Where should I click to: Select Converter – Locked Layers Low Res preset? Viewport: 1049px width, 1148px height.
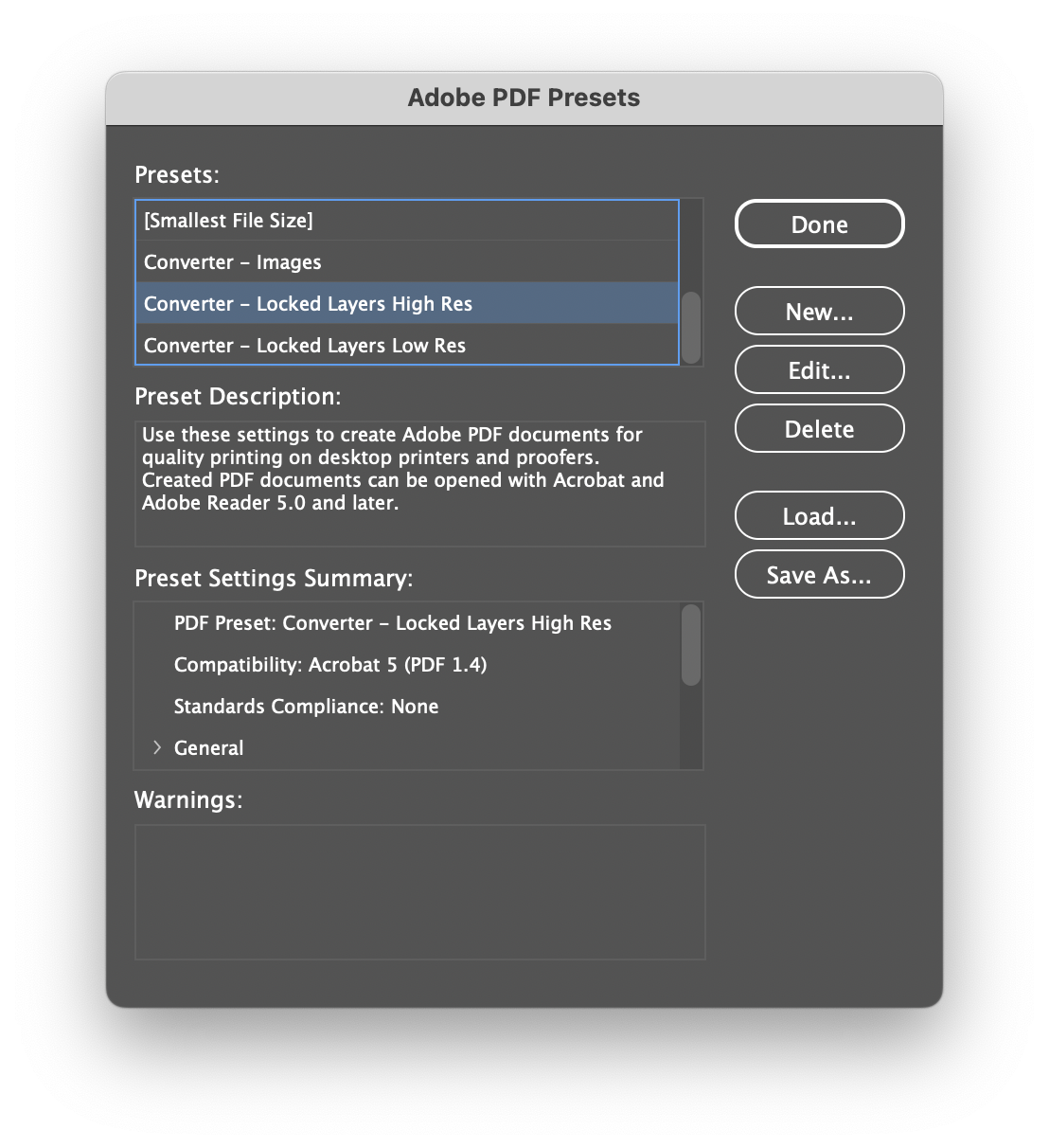coord(407,346)
